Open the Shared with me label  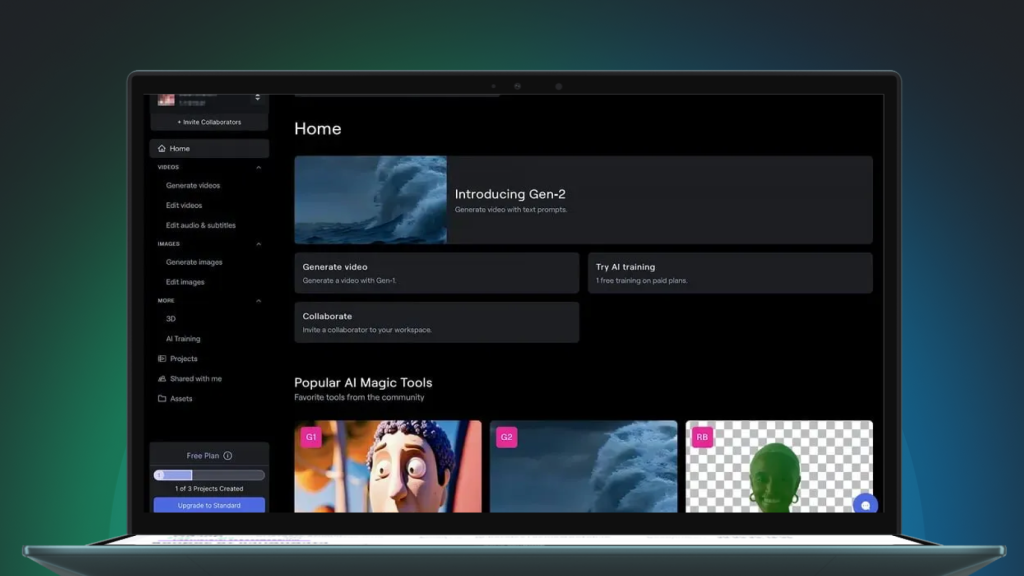(196, 379)
